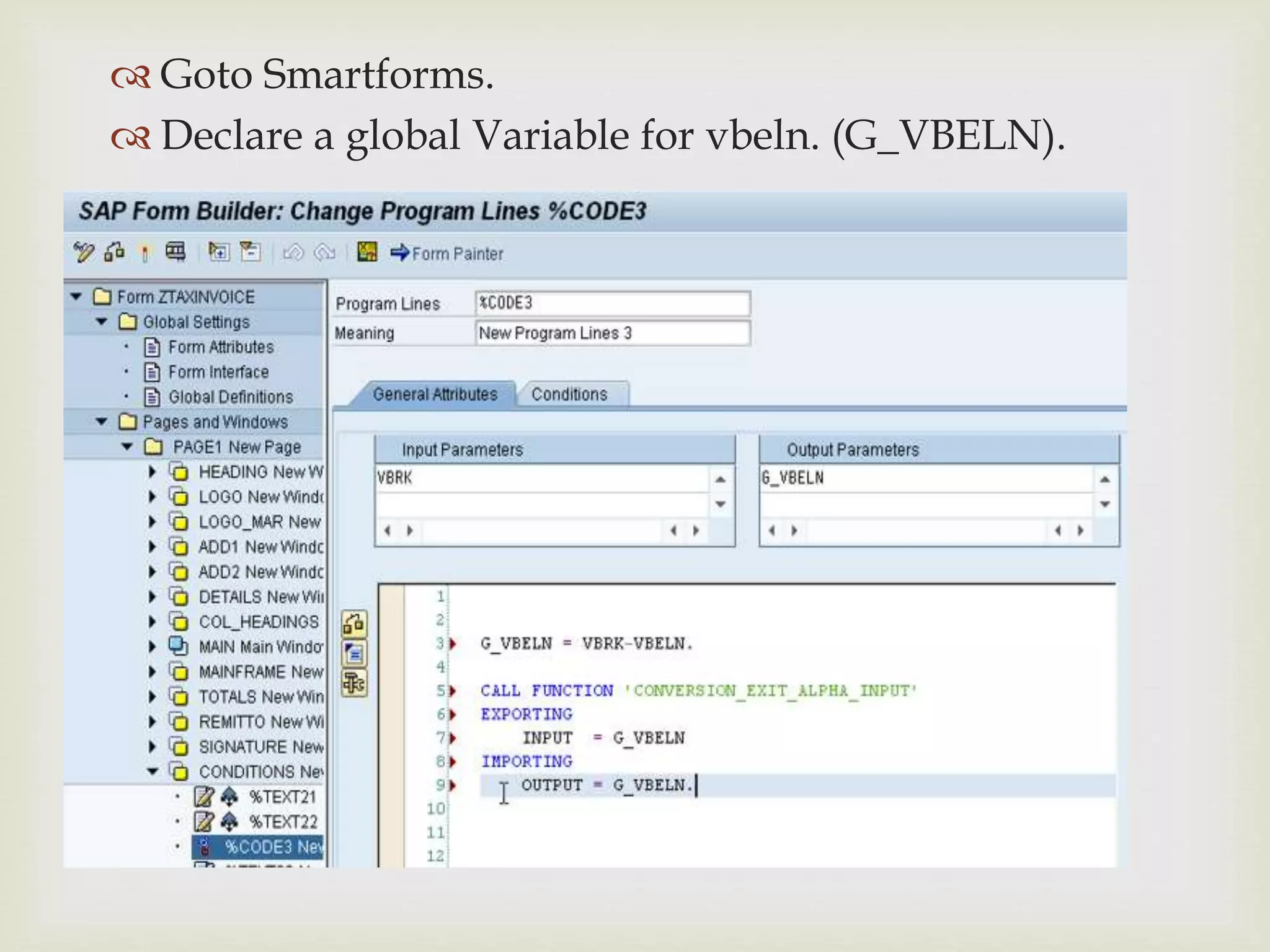Select the General Attributes tab
Screen dimensions: 1270x952
pos(435,394)
